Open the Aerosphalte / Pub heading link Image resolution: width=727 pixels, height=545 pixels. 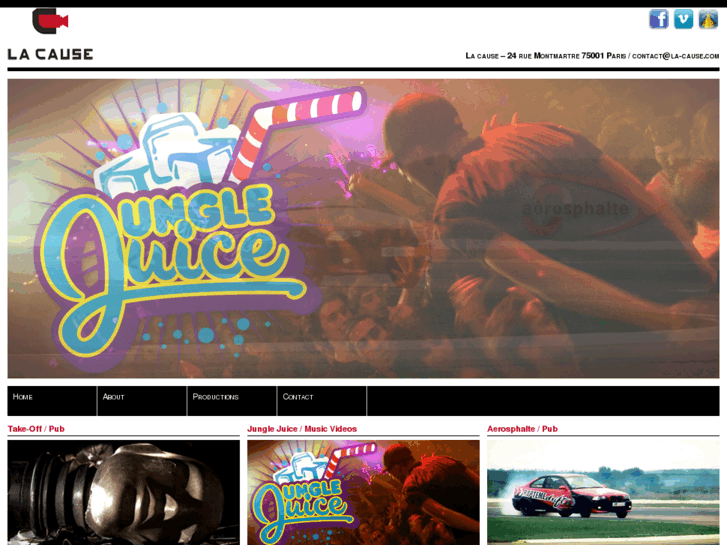pos(522,429)
